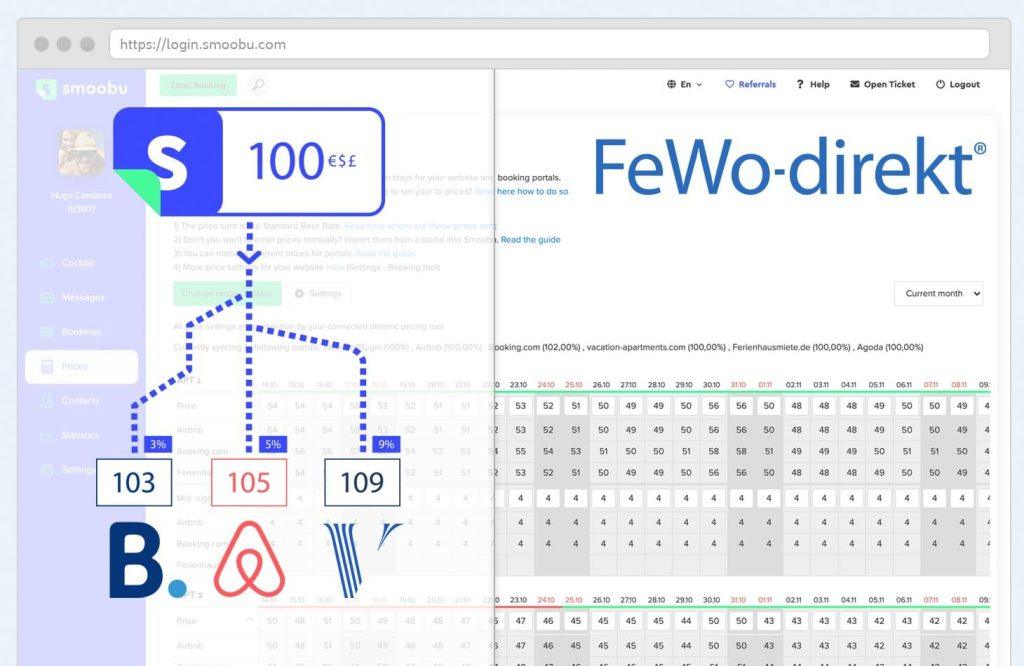Click the Hugo Candelas profile photo
Viewport: 1024px width, 666px height.
[x=82, y=152]
